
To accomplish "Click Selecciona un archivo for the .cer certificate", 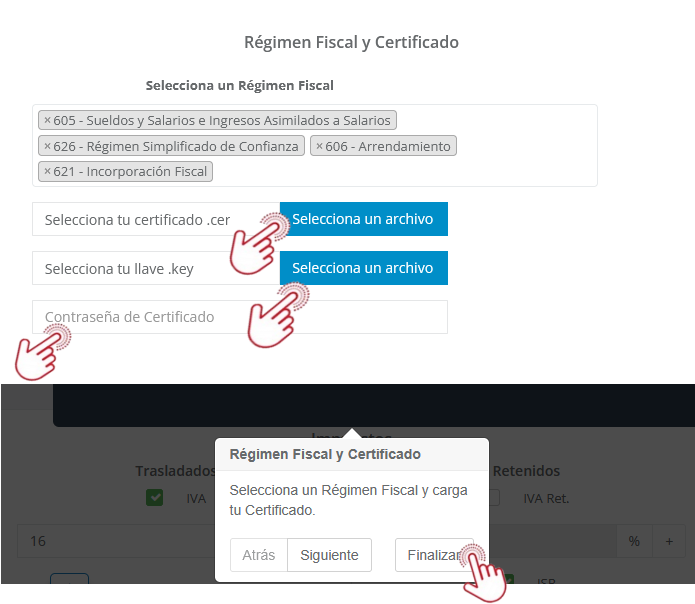I will (x=363, y=219).
